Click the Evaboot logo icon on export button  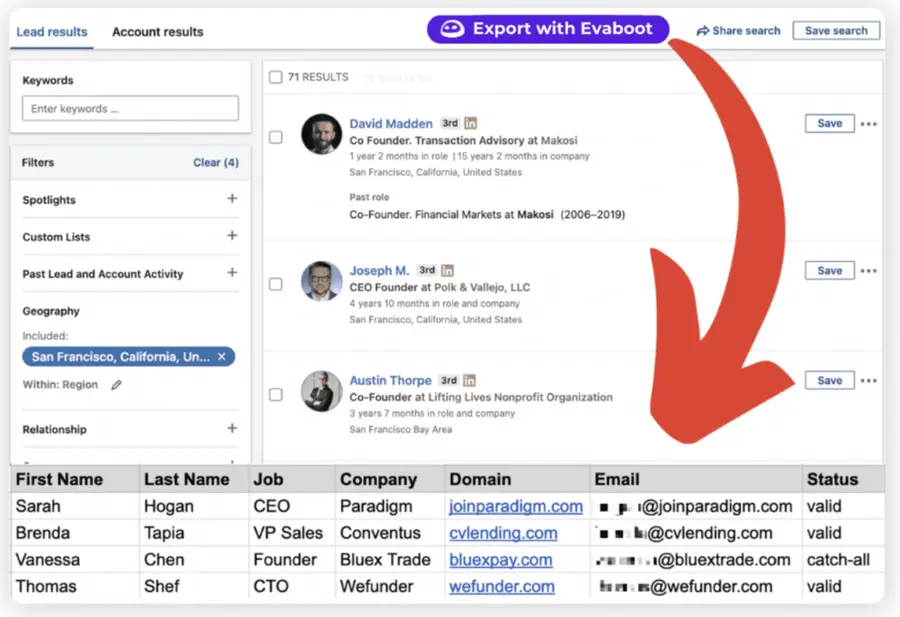click(x=454, y=29)
